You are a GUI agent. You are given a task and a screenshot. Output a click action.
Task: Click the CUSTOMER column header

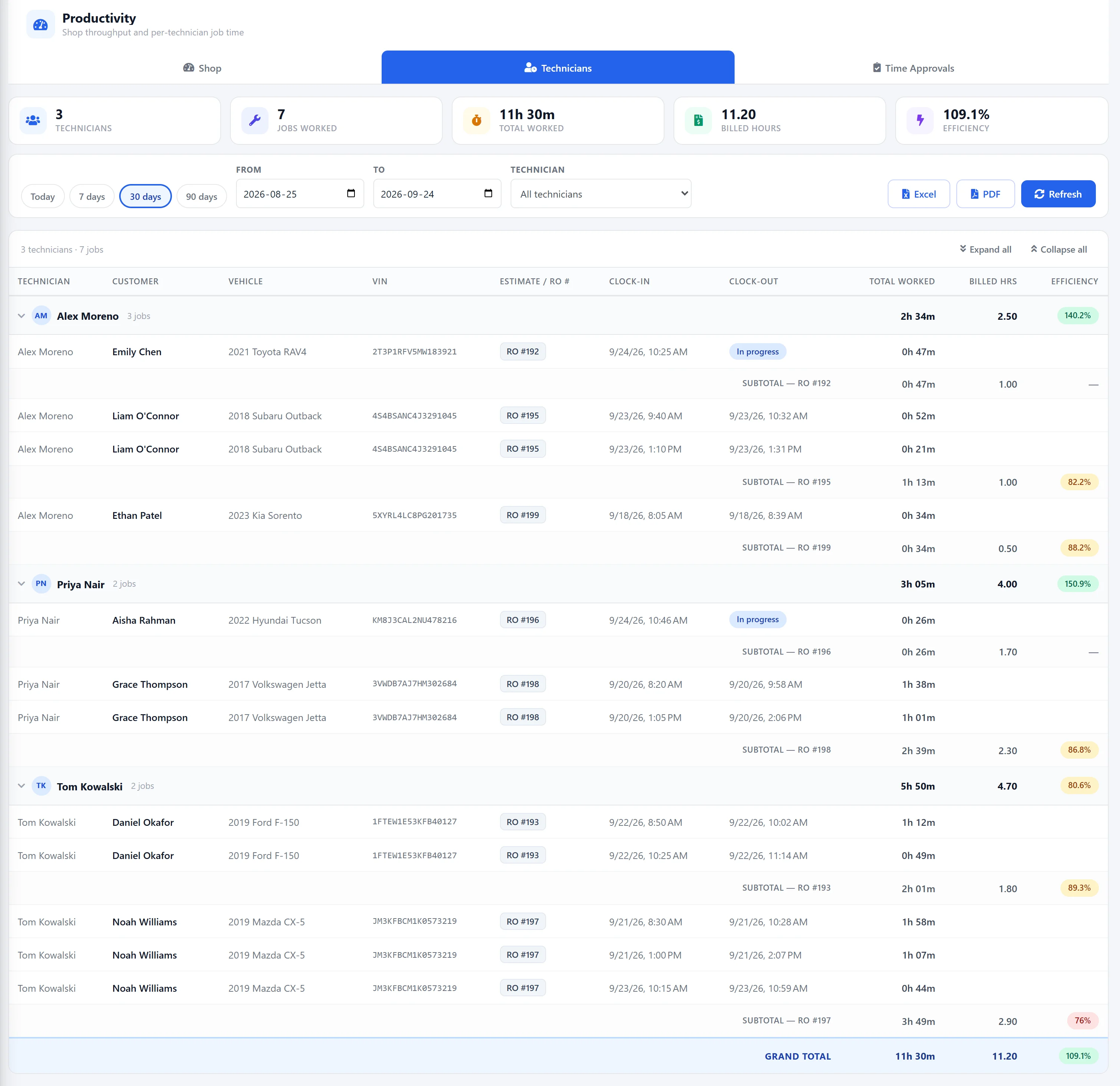coord(135,282)
